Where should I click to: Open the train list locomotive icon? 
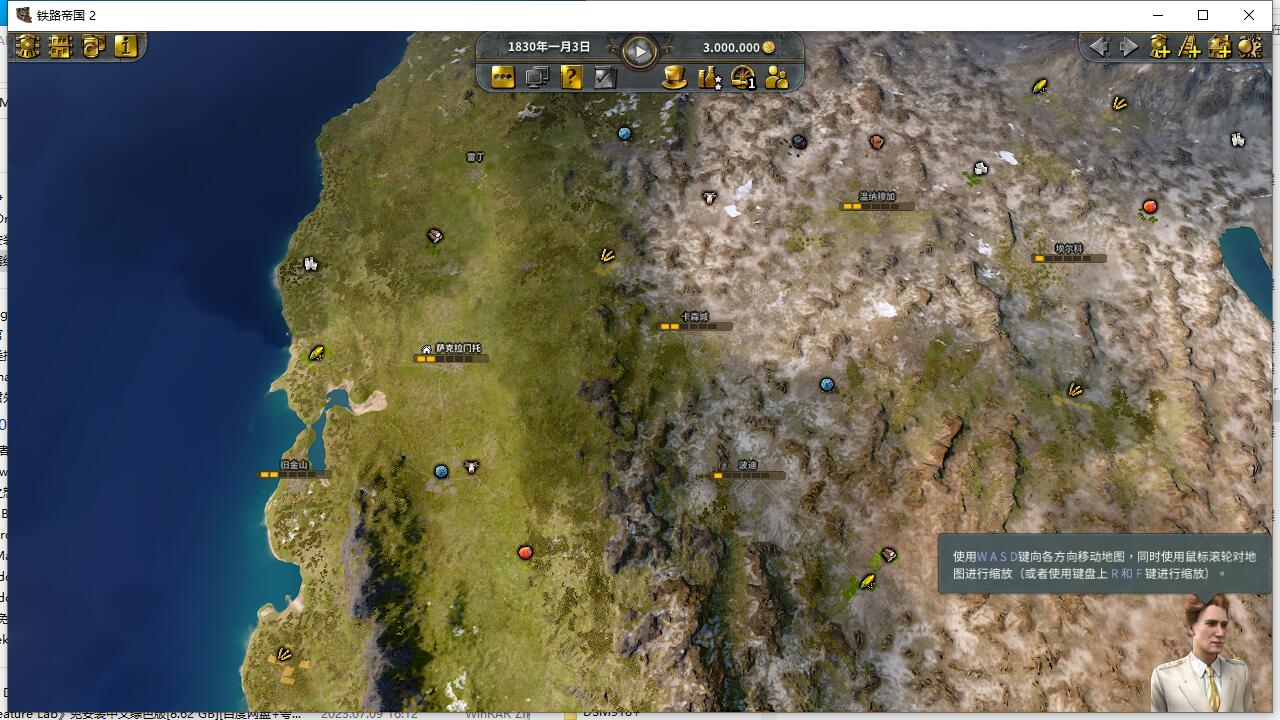point(28,46)
